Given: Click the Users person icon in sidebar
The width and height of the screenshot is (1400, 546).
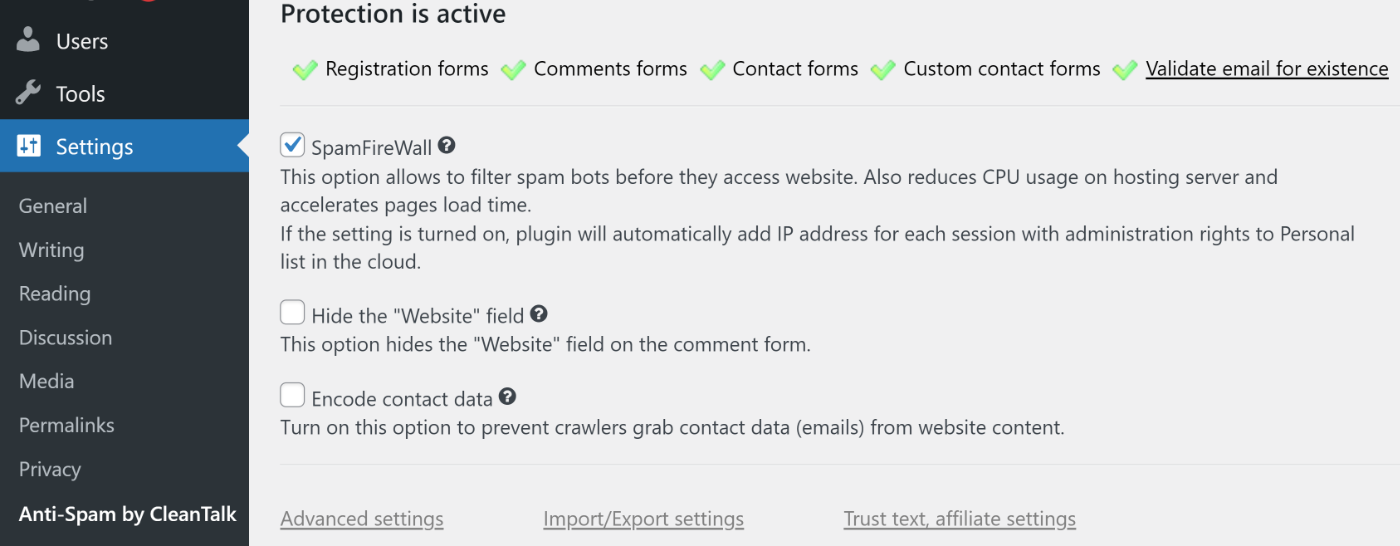Looking at the screenshot, I should tap(29, 41).
